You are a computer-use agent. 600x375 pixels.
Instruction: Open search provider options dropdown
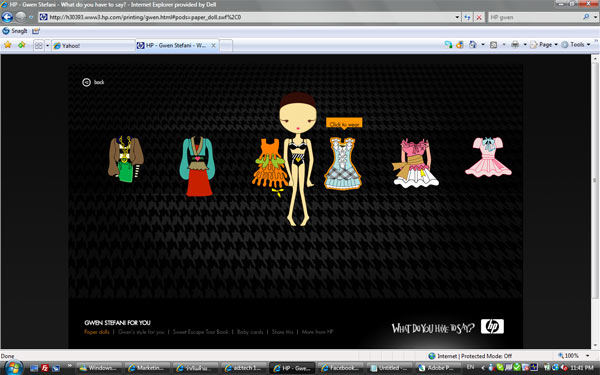pyautogui.click(x=595, y=17)
